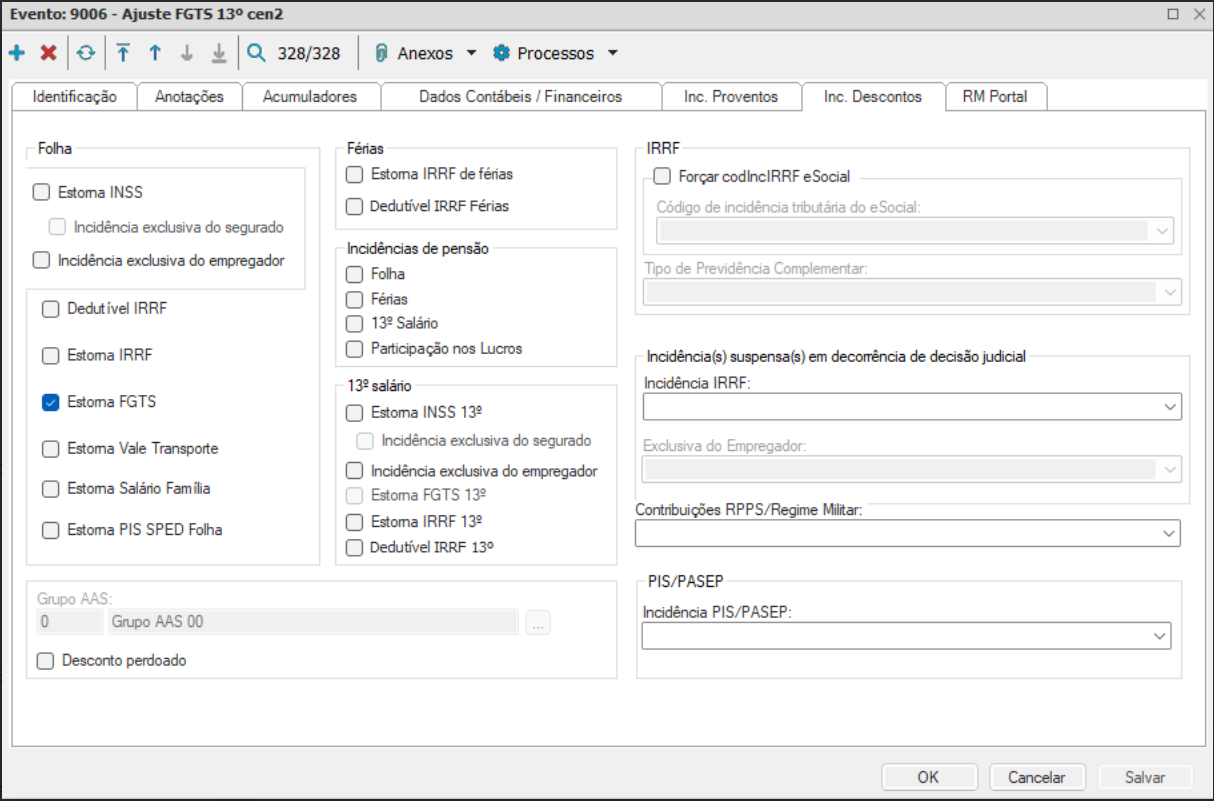This screenshot has width=1214, height=801.
Task: Click the Processos gear icon
Action: point(501,53)
